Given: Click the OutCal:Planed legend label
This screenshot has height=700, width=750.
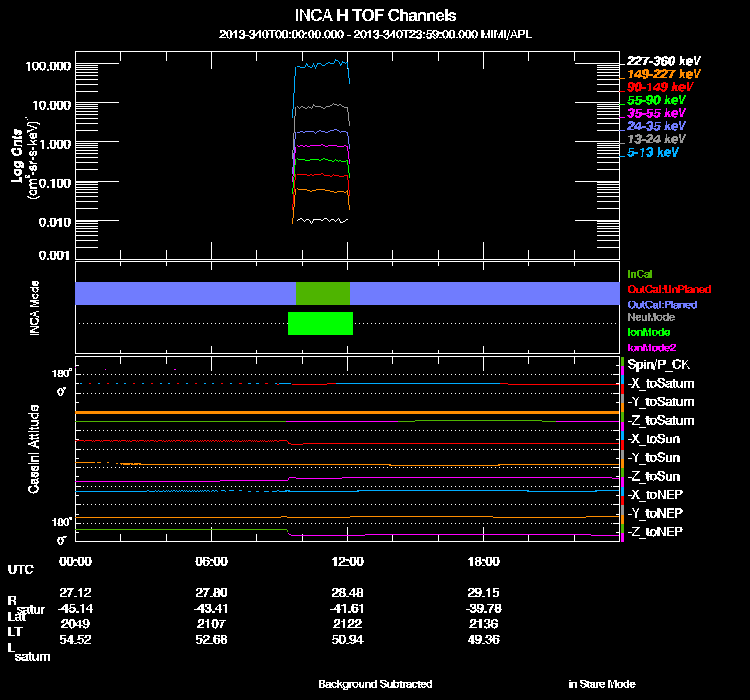Looking at the screenshot, I should tap(661, 304).
